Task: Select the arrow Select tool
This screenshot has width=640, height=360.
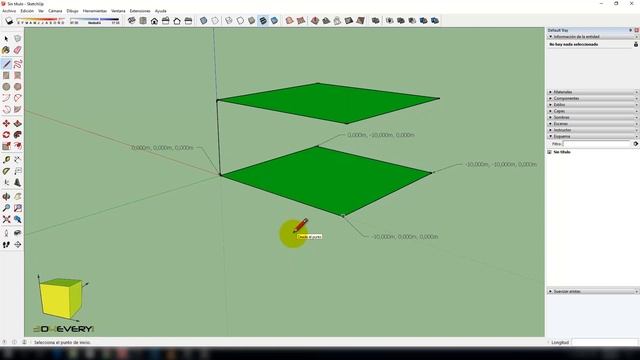Action: tap(6, 38)
